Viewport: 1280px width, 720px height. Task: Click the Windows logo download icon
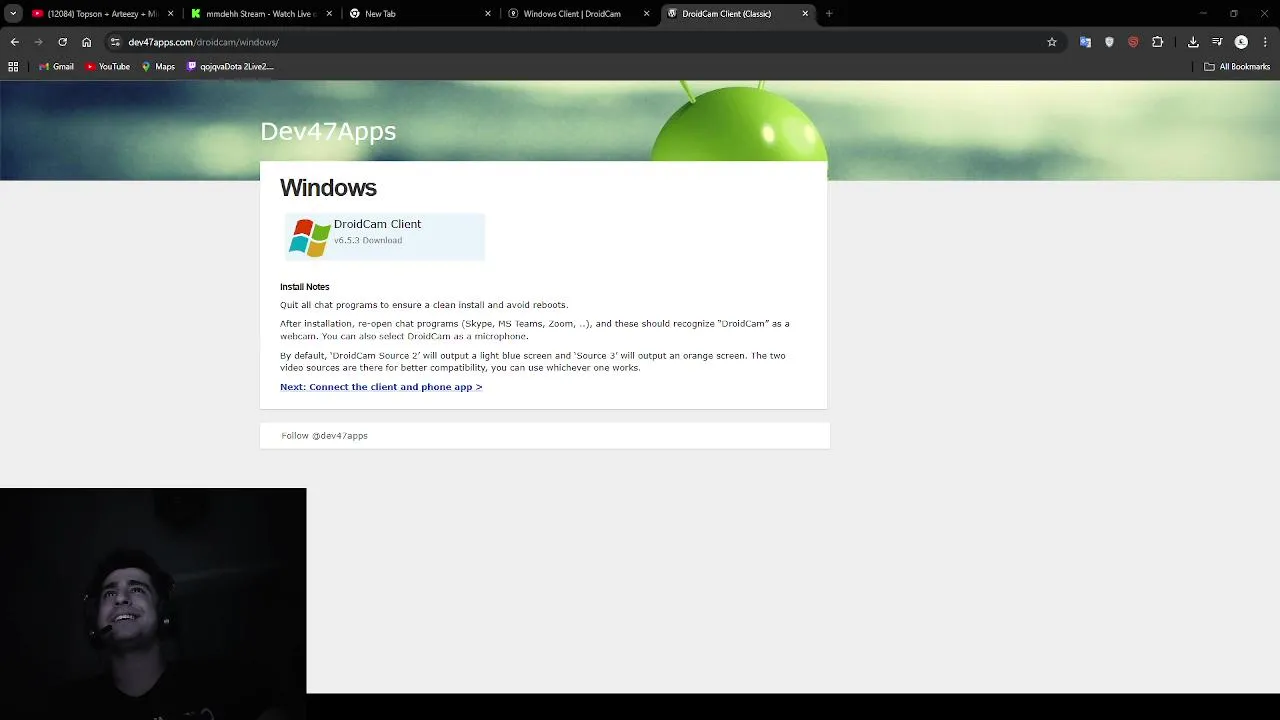309,237
